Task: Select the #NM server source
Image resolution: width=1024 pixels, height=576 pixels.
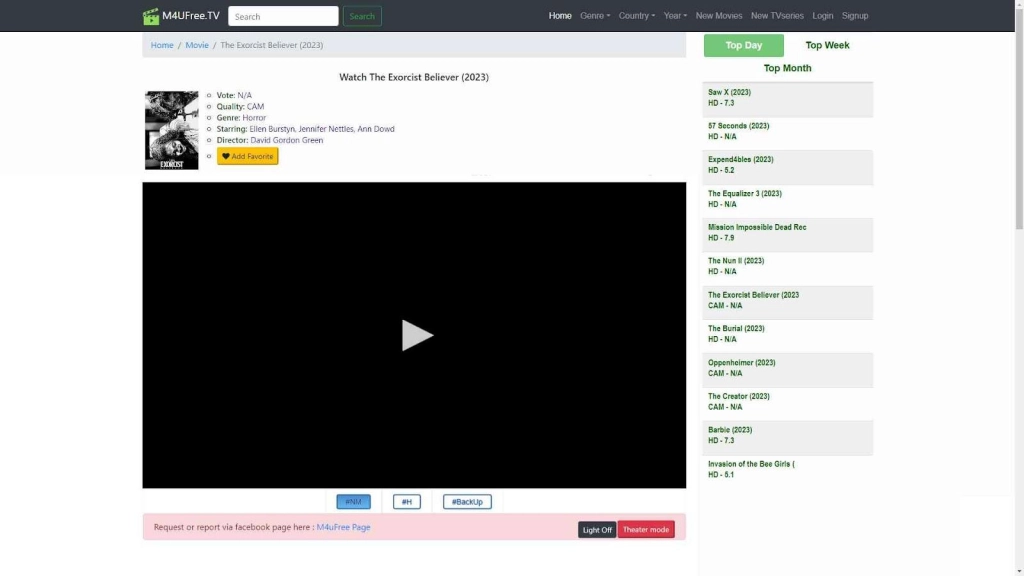Action: 353,502
